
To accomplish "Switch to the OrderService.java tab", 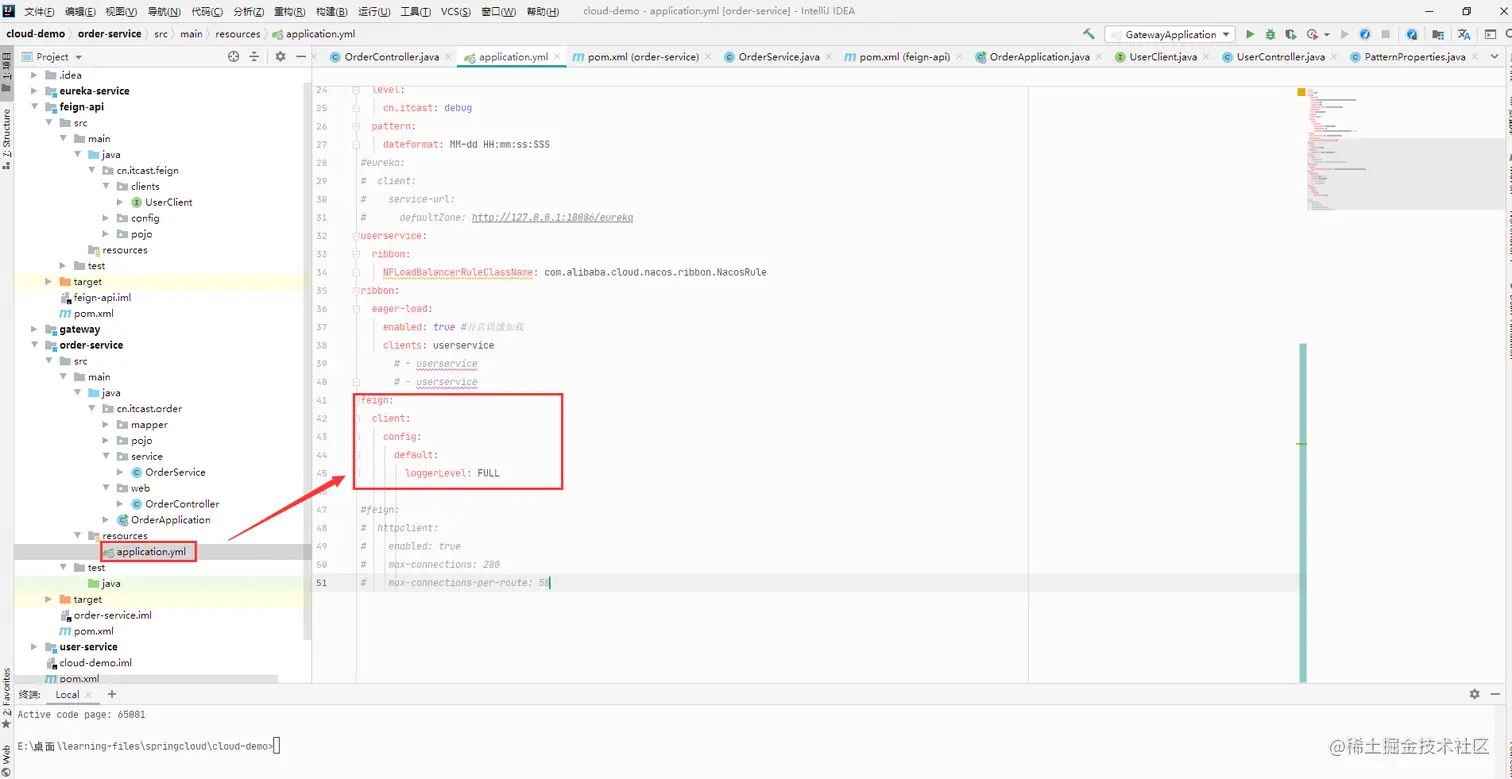I will 779,57.
